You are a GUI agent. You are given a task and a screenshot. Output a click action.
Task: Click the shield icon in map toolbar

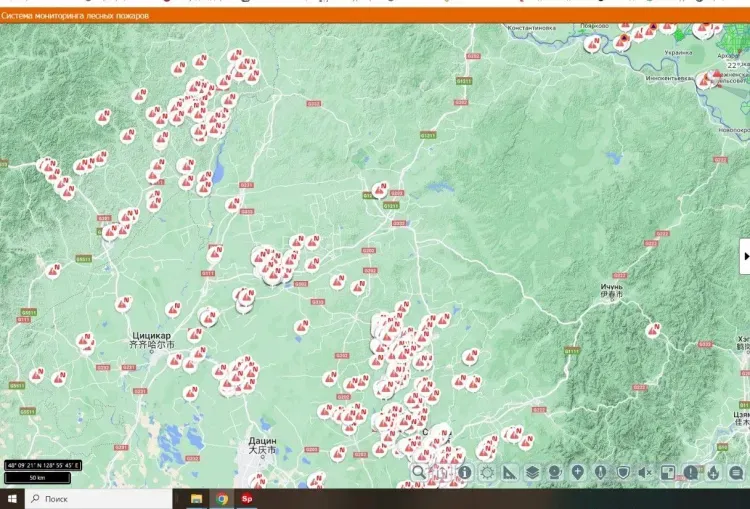622,472
